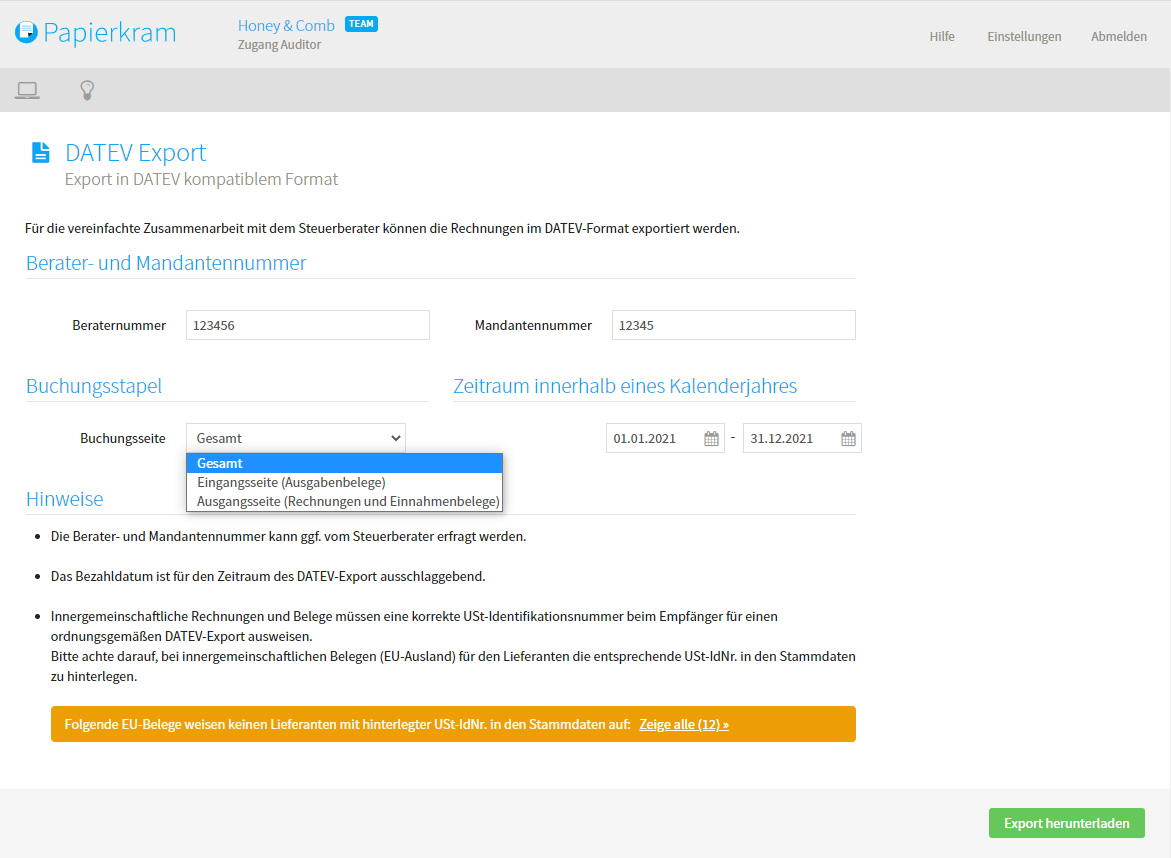
Task: Click the end date field 31.12.2021
Action: (792, 438)
